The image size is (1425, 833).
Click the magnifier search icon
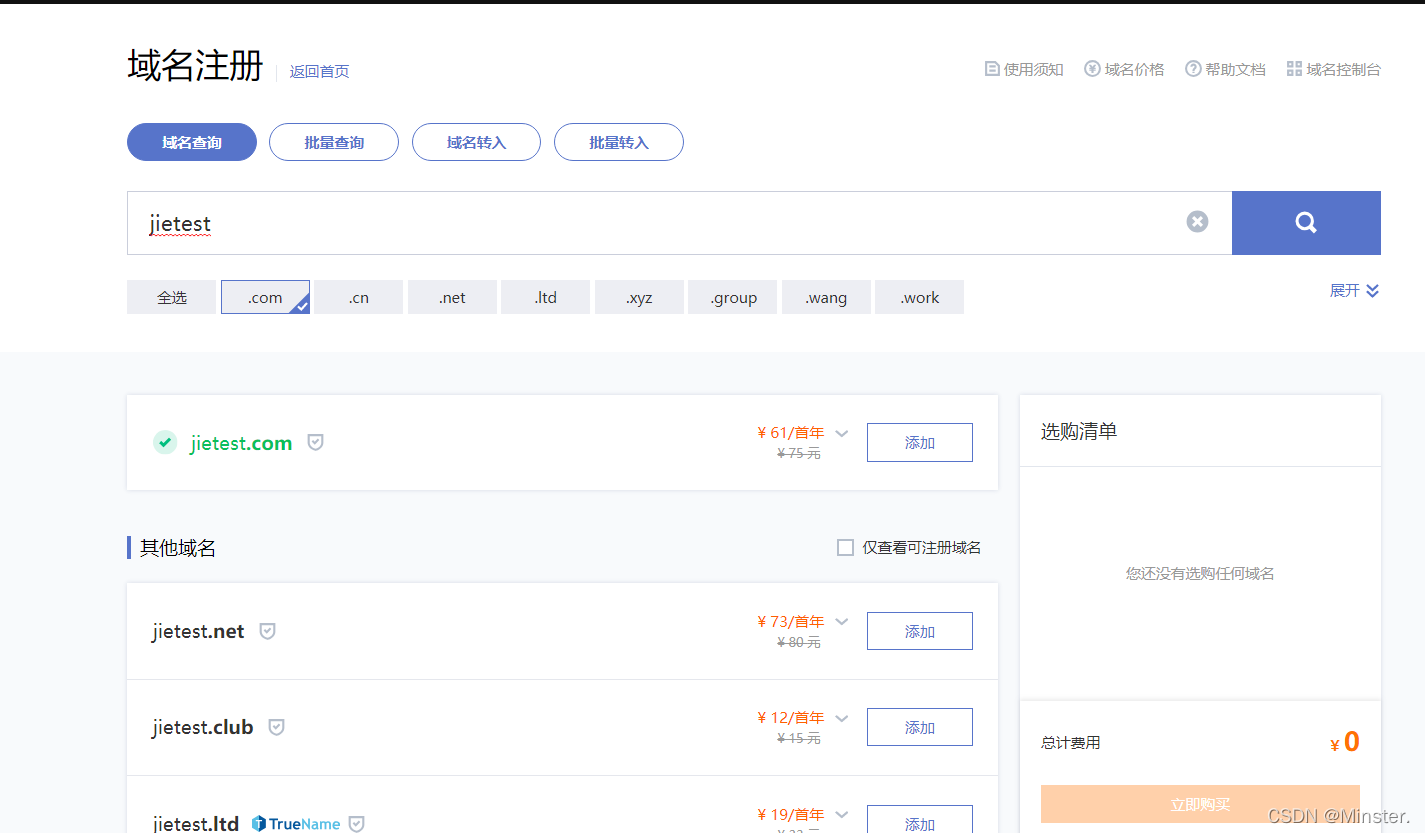(1306, 222)
